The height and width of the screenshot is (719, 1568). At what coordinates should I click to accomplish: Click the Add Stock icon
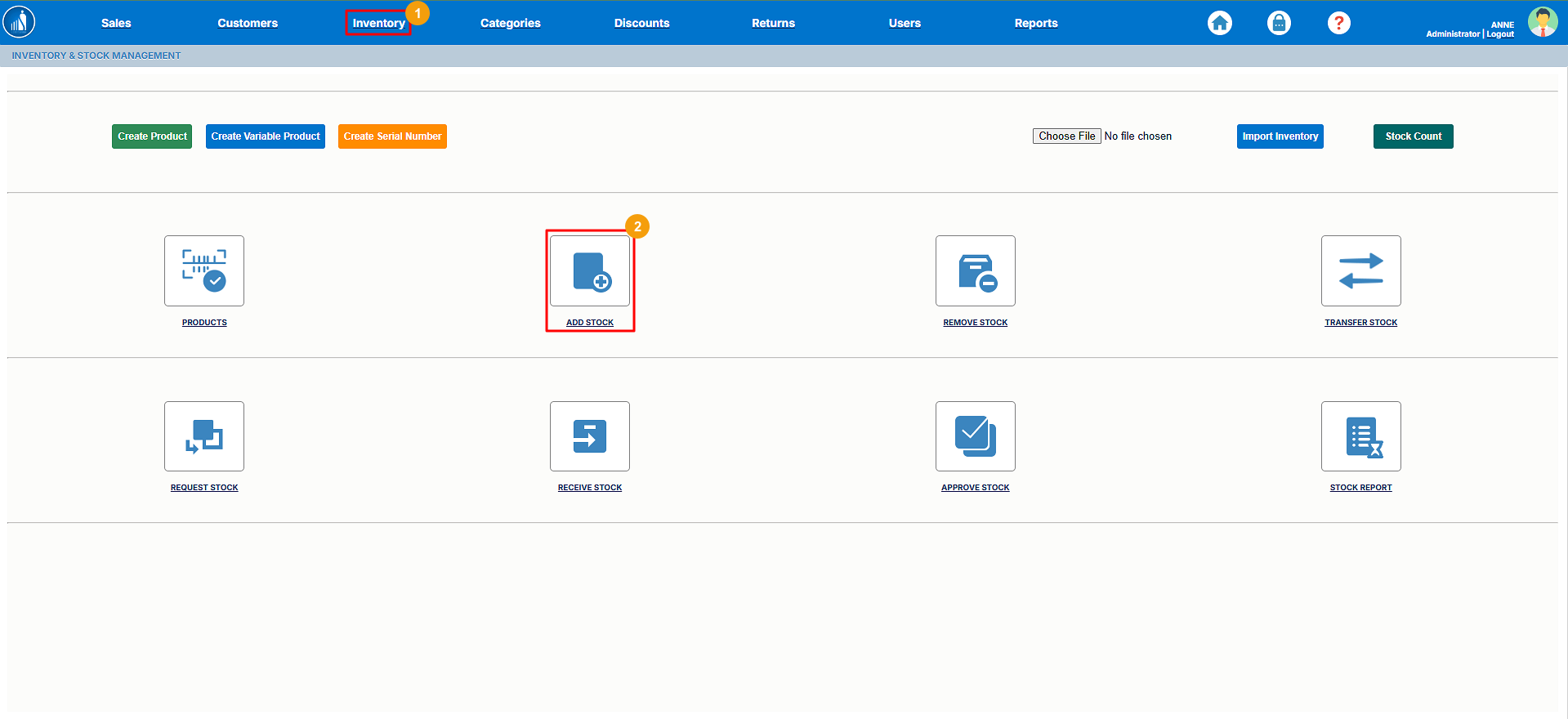589,271
